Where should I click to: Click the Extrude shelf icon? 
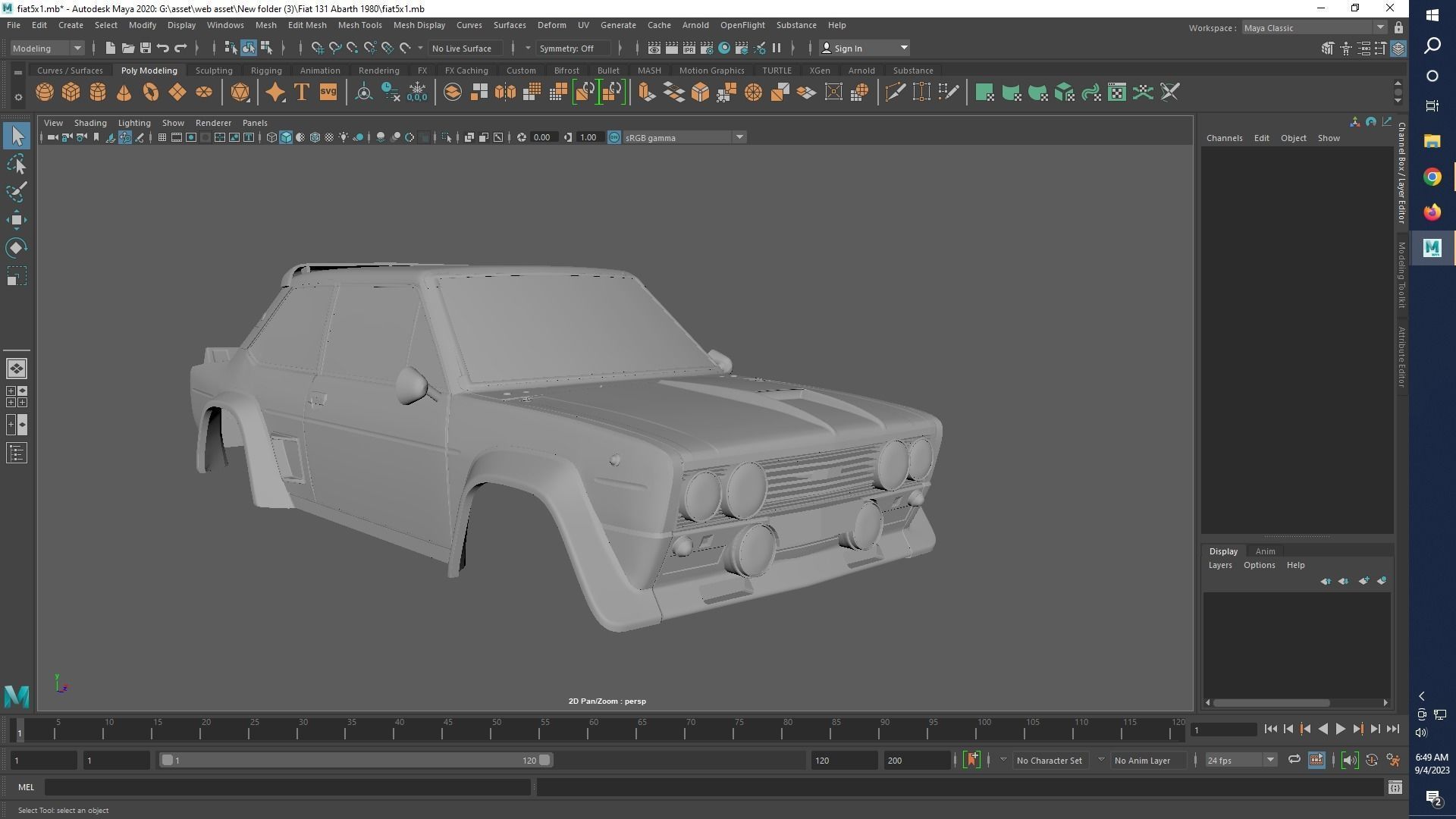tap(647, 93)
